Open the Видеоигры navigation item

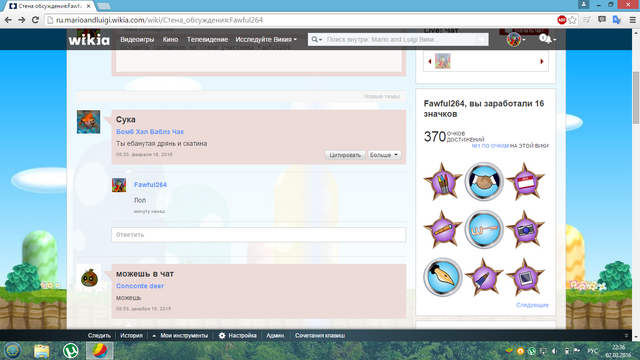(137, 39)
